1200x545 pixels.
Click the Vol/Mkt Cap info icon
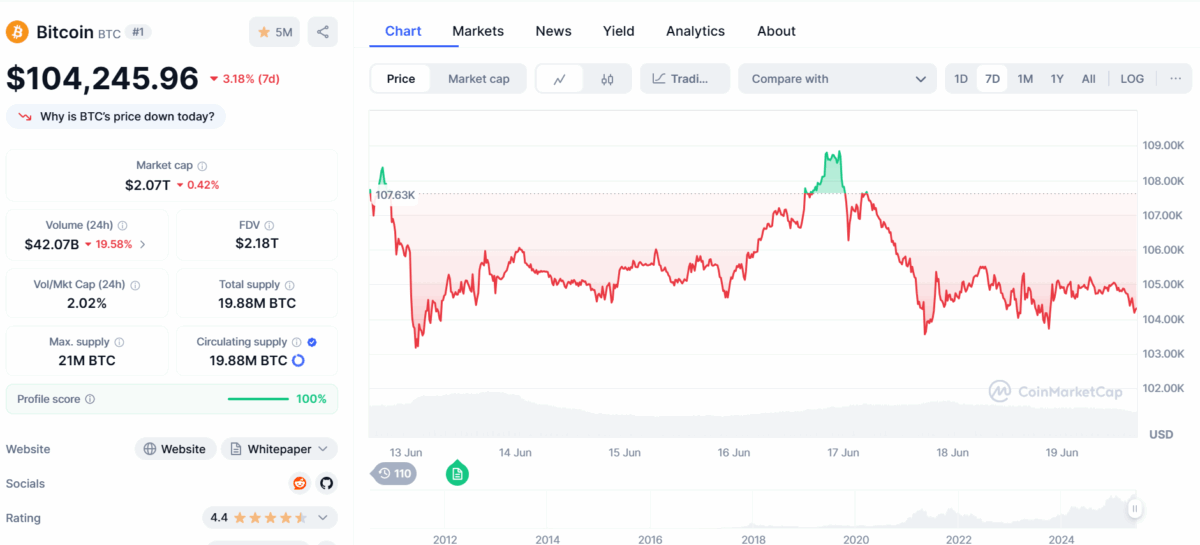point(135,285)
